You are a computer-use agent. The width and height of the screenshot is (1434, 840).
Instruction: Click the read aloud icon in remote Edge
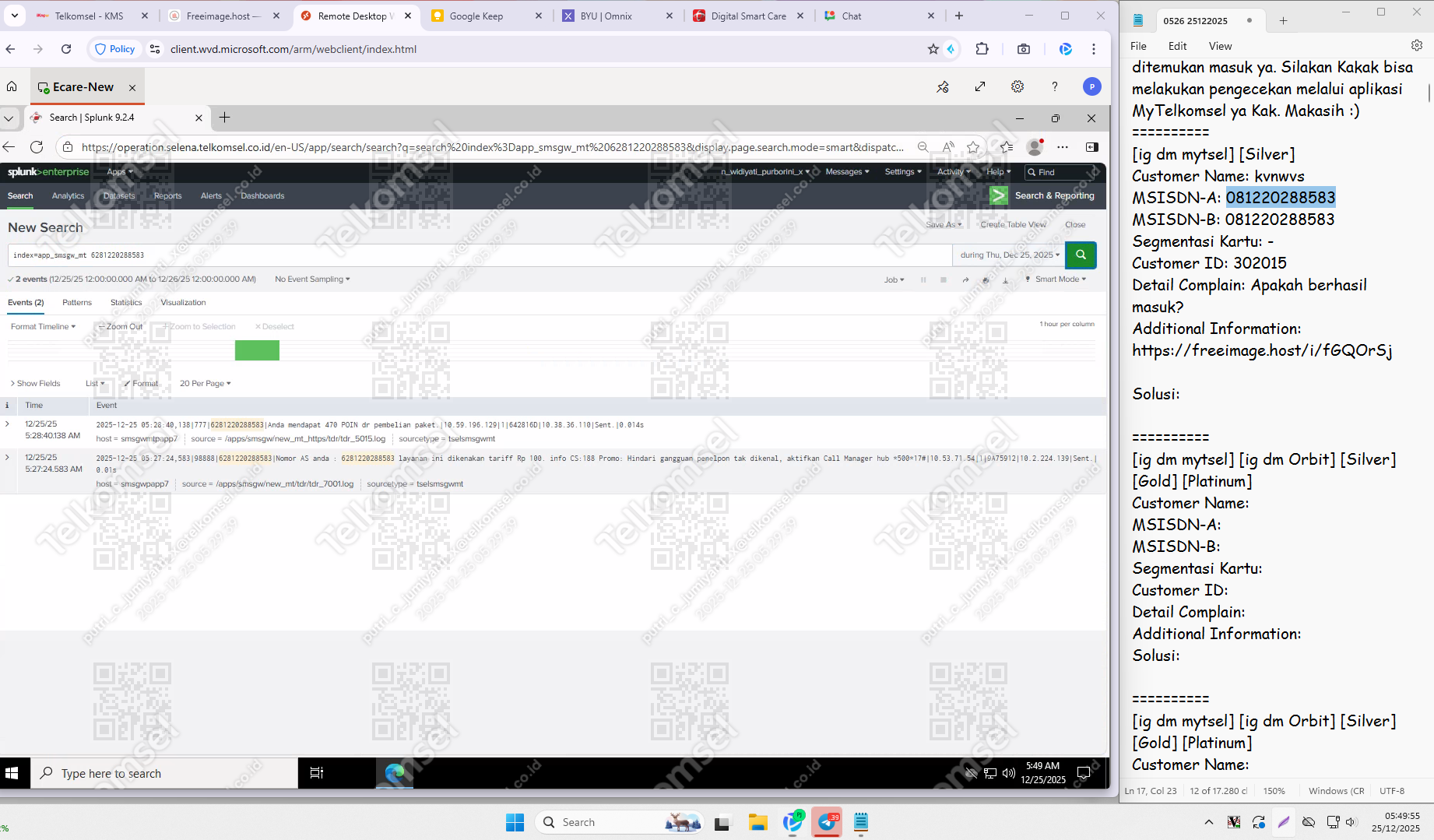pos(948,147)
